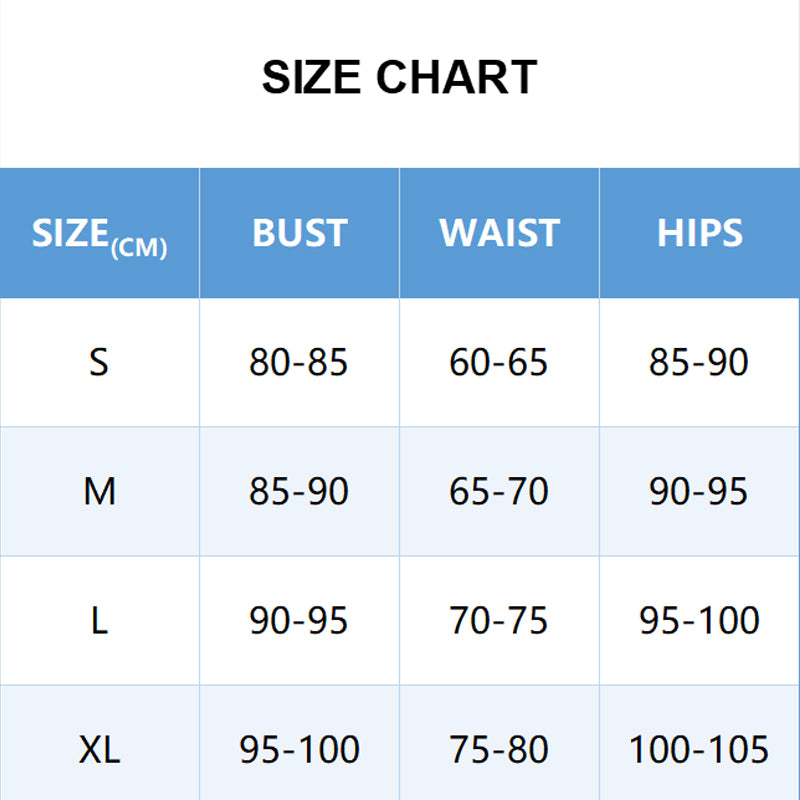The image size is (800, 800).
Task: Select bust value 85-90 for size M
Action: 299,491
